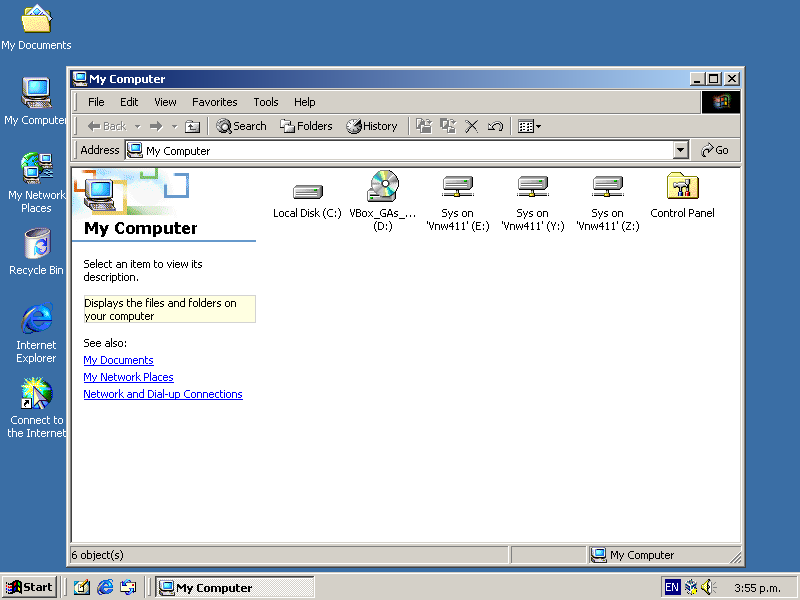This screenshot has height=600, width=800.
Task: Follow Network and Dial-up Connections link
Action: click(163, 394)
